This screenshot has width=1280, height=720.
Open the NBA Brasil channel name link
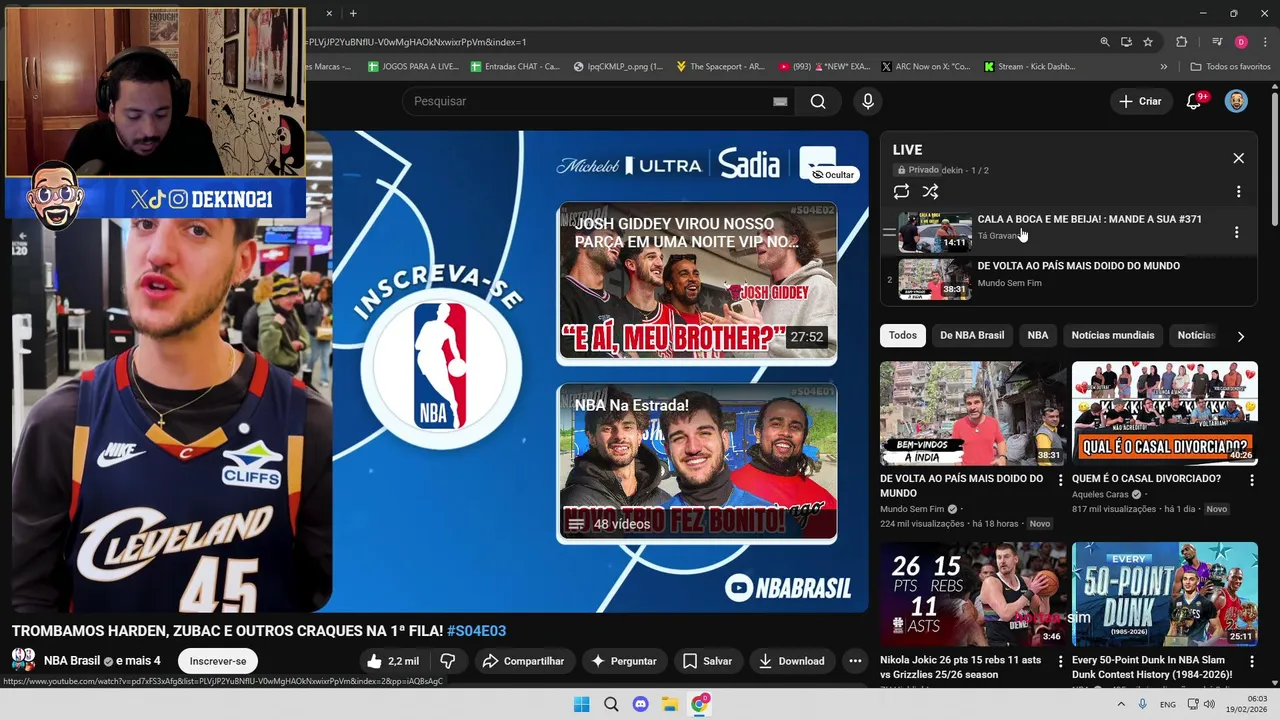click(x=72, y=661)
